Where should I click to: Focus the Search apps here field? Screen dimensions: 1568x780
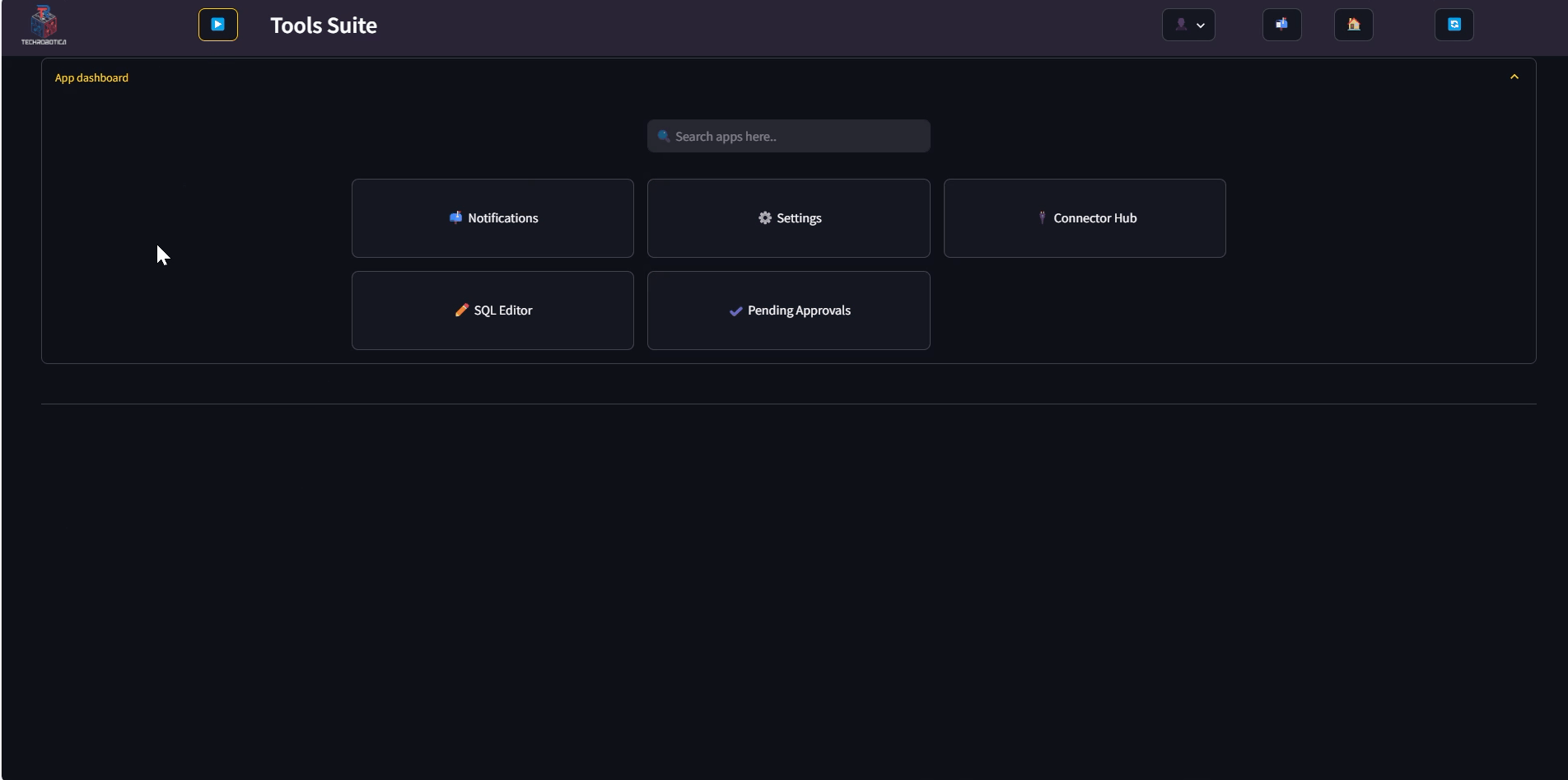click(789, 136)
